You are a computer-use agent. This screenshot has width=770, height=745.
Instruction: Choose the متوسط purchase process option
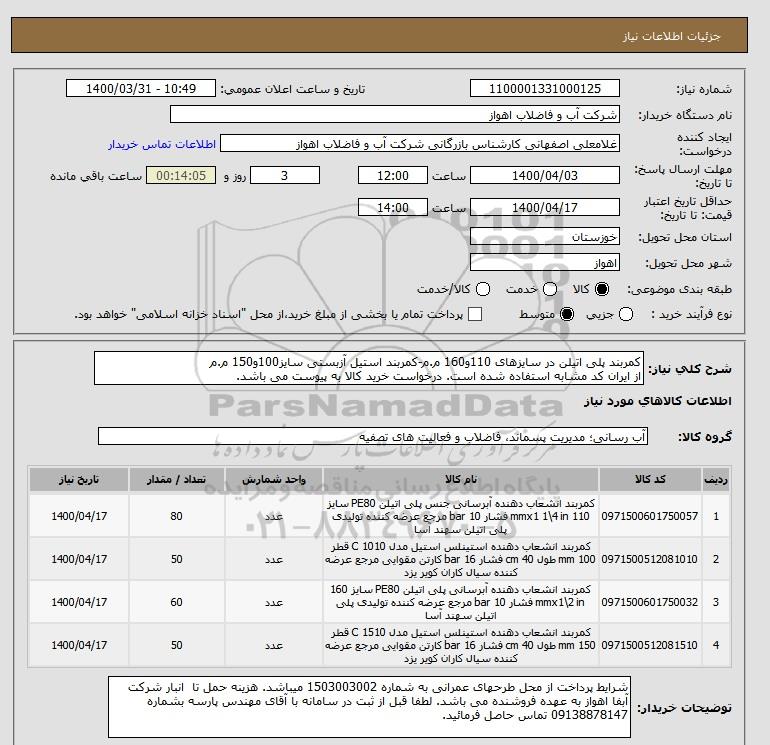567,314
